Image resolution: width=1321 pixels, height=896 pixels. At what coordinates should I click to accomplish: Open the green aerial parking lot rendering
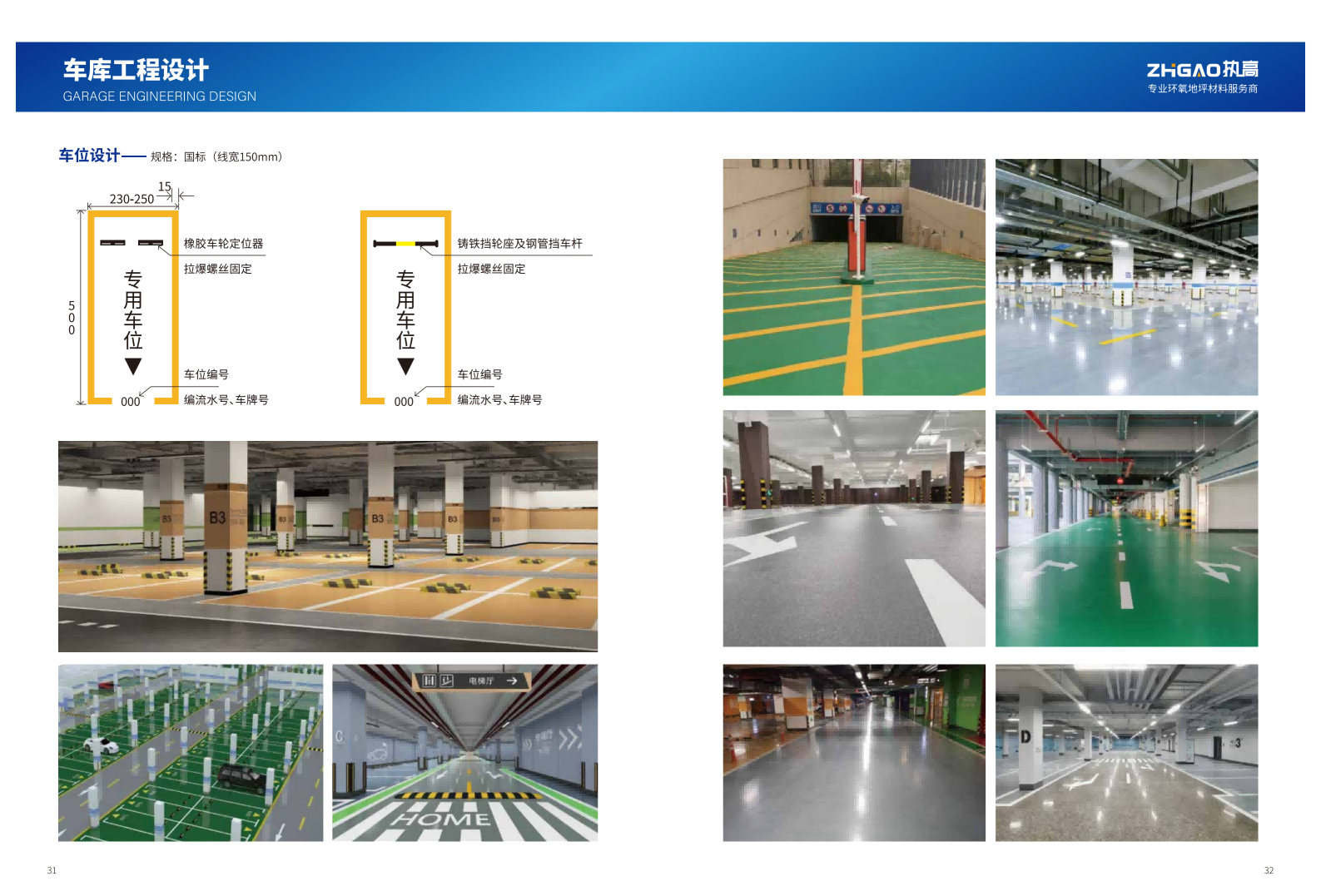191,752
